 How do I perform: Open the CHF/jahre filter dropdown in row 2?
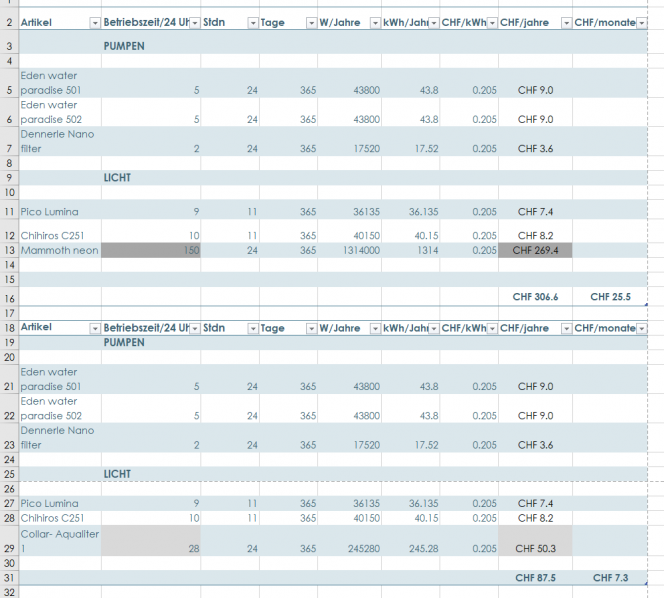coord(566,23)
